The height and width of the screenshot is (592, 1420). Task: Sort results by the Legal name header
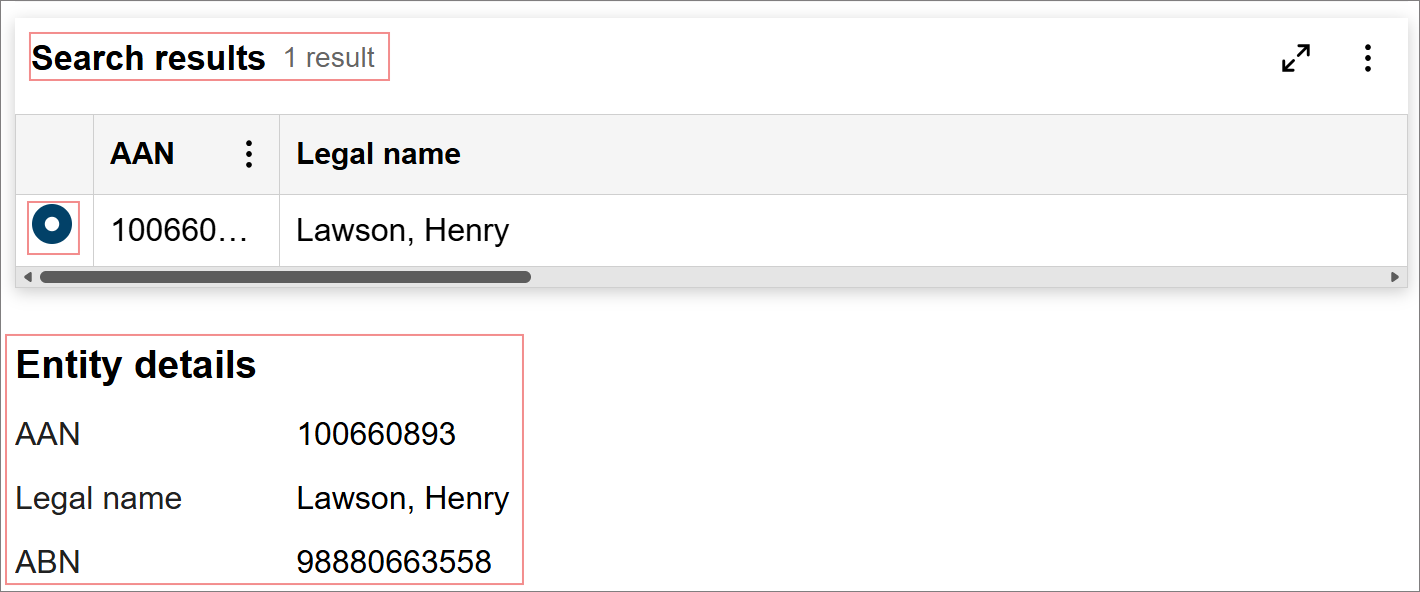click(378, 153)
